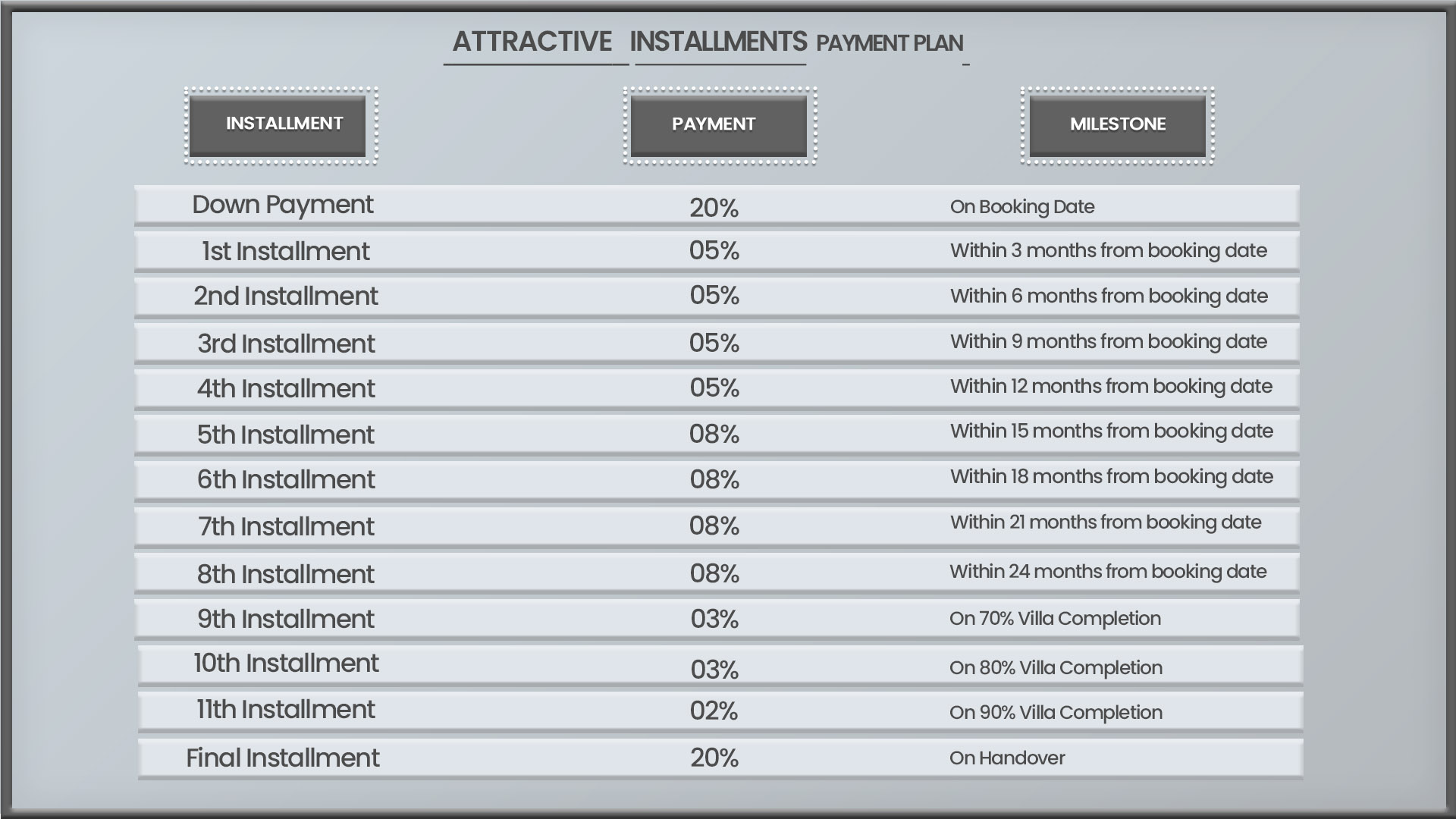Screen dimensions: 1456x819
Task: Click 'Within 12 months from booking date'
Action: click(1111, 386)
